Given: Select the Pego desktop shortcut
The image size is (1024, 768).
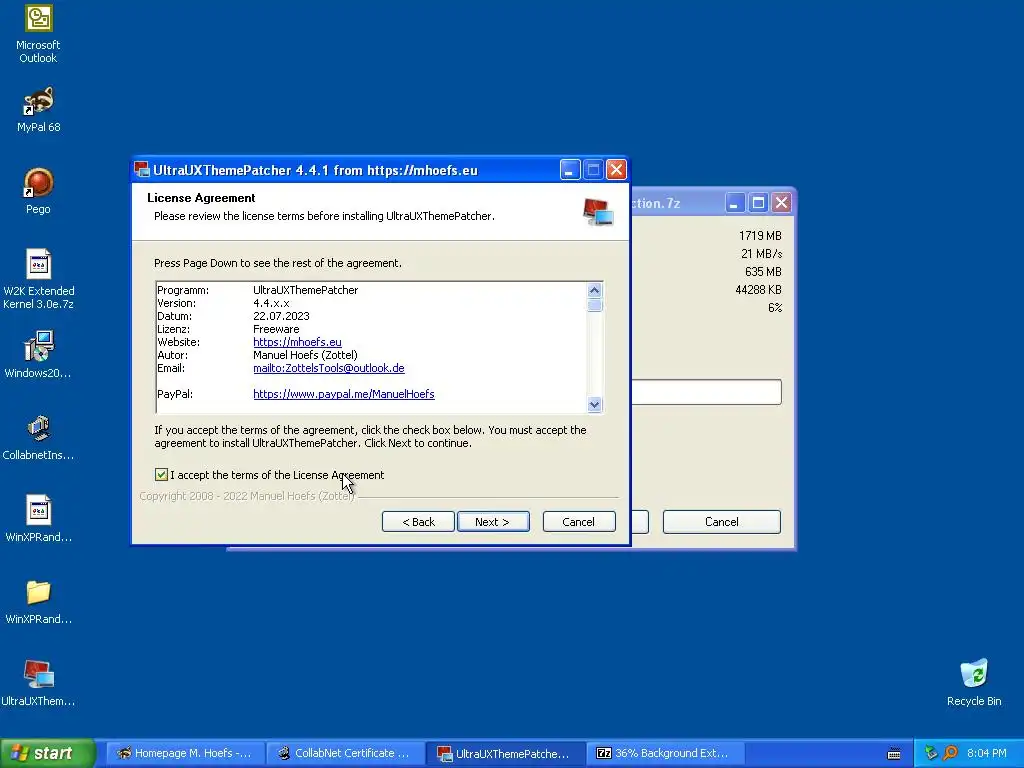Looking at the screenshot, I should (x=38, y=192).
